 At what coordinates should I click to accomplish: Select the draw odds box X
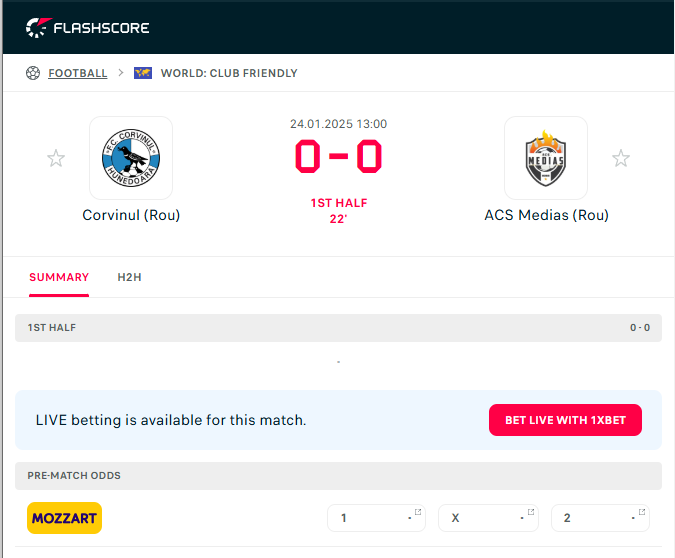pos(489,518)
